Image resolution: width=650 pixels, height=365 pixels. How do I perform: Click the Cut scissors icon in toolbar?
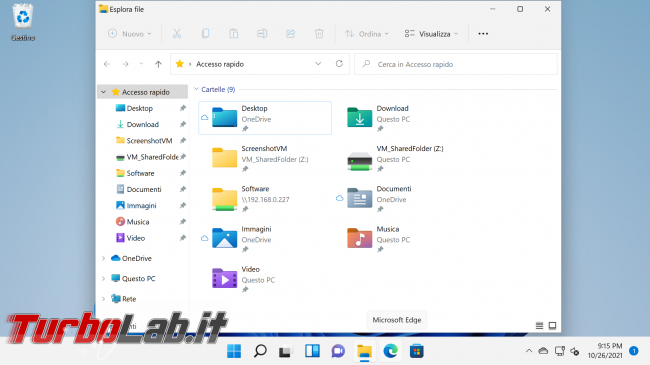177,34
